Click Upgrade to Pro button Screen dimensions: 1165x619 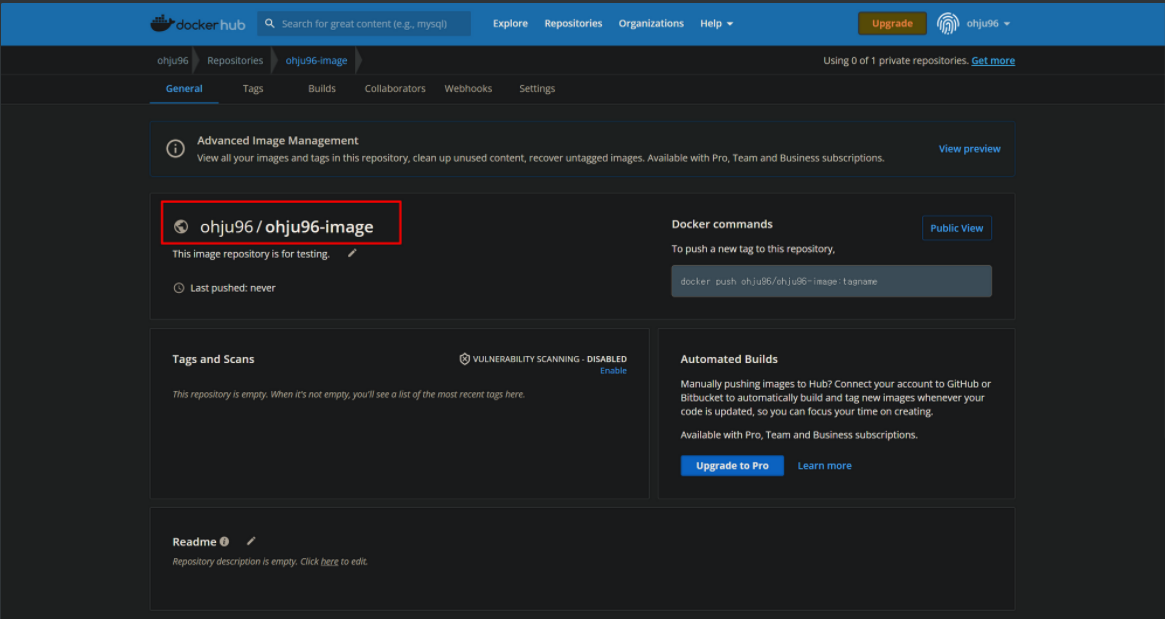pos(732,465)
